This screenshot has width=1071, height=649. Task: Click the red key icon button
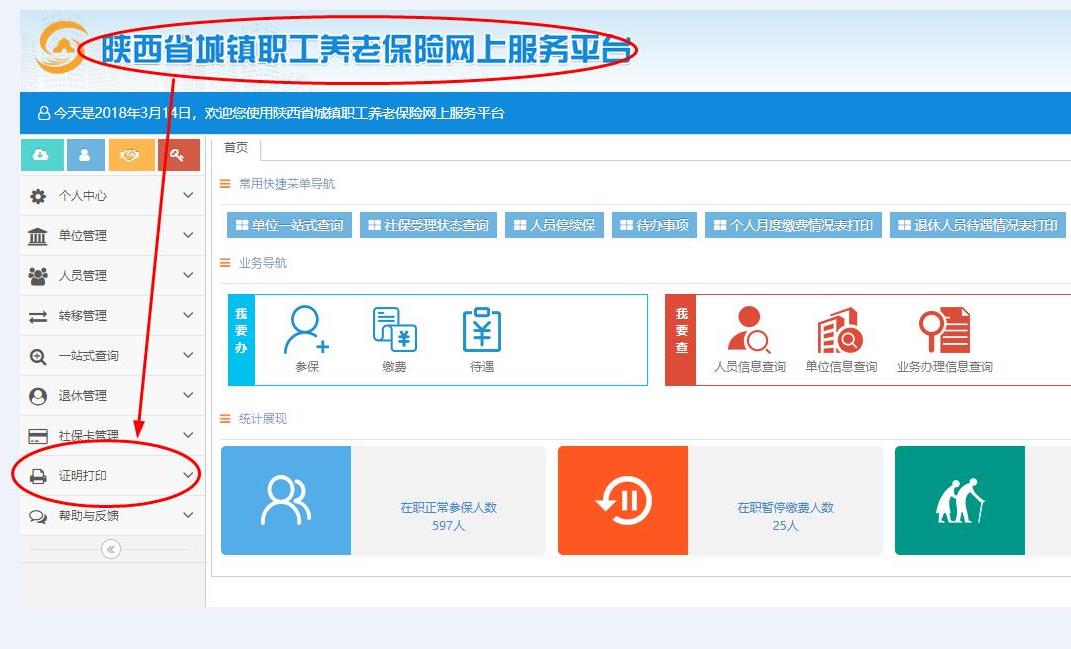[178, 155]
